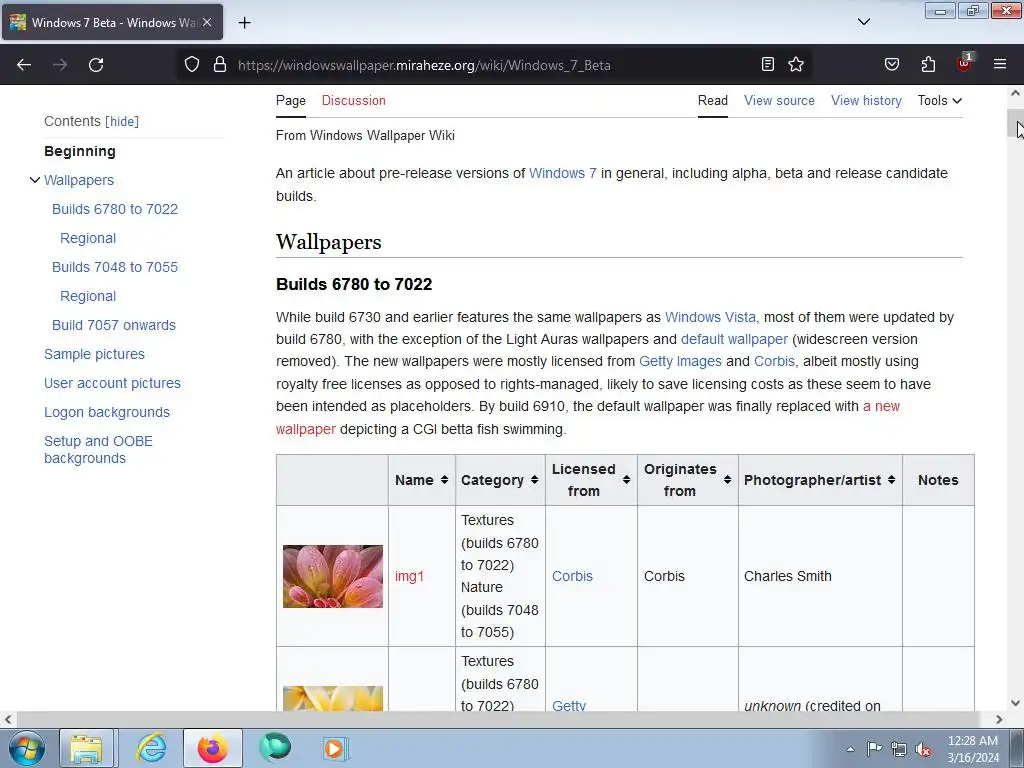Follow the Windows 7 link
The width and height of the screenshot is (1024, 768).
click(x=562, y=173)
